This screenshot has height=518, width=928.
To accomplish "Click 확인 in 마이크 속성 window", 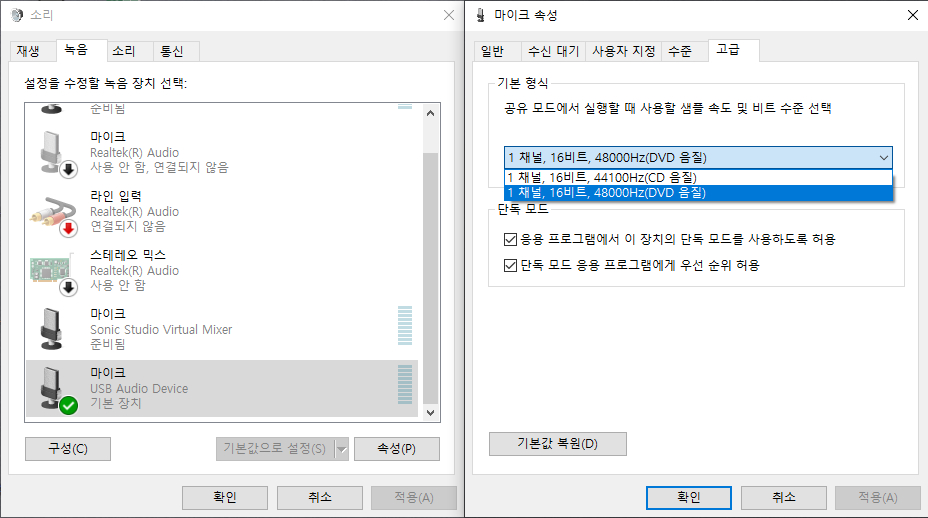I will coord(689,498).
